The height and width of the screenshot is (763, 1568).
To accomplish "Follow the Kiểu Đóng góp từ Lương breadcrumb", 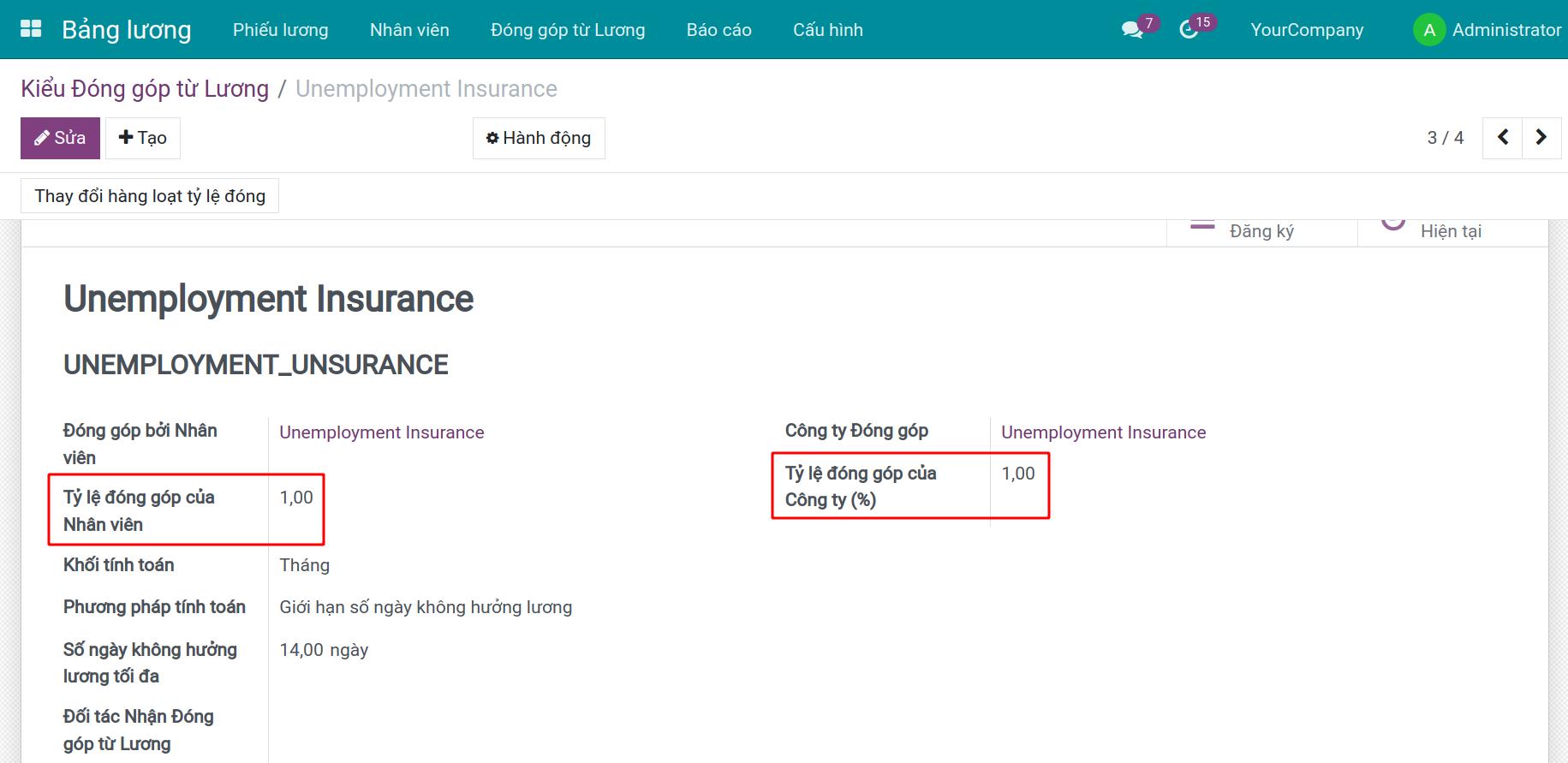I will 145,89.
